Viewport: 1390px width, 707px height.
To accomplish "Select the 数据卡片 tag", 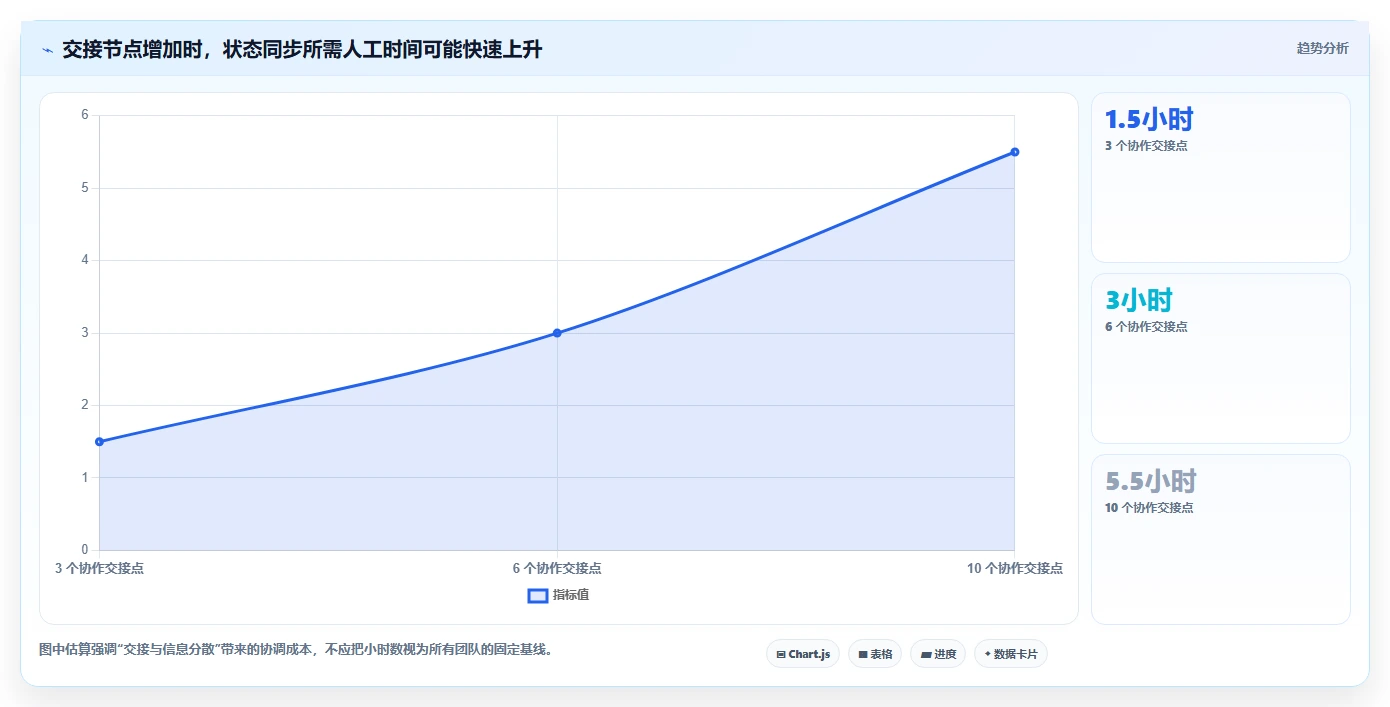I will click(x=1011, y=654).
